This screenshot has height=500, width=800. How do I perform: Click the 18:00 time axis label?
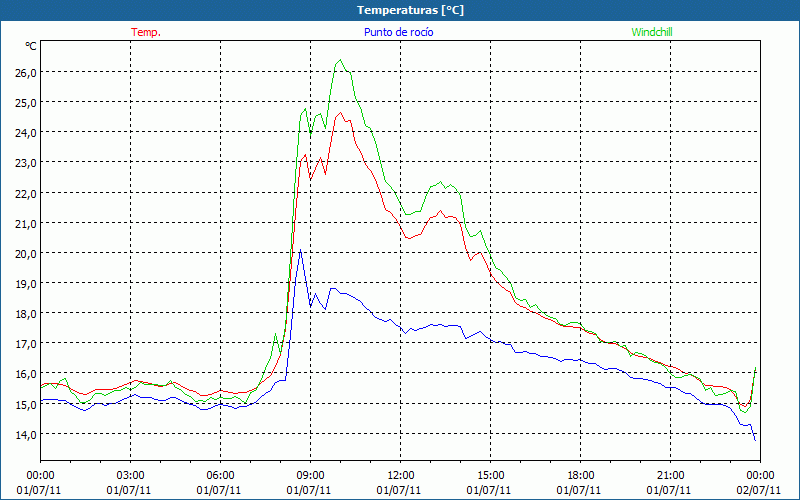581,475
